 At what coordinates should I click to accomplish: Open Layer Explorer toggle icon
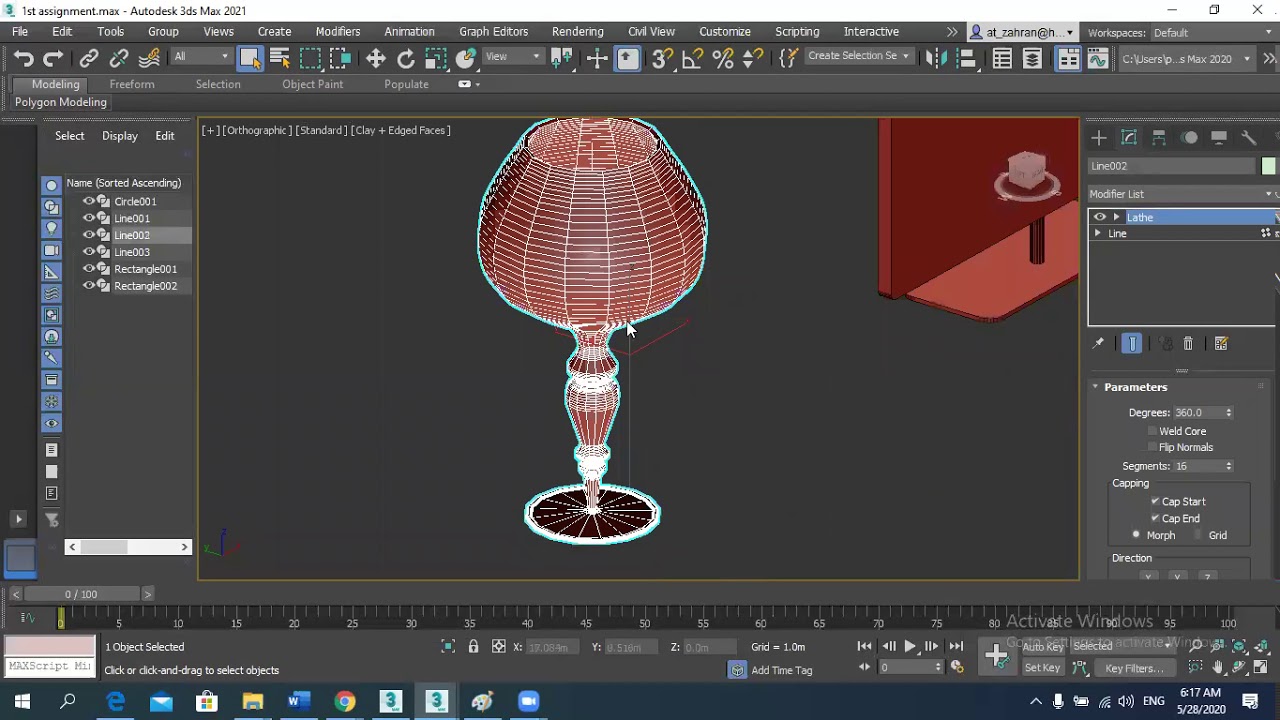1033,59
